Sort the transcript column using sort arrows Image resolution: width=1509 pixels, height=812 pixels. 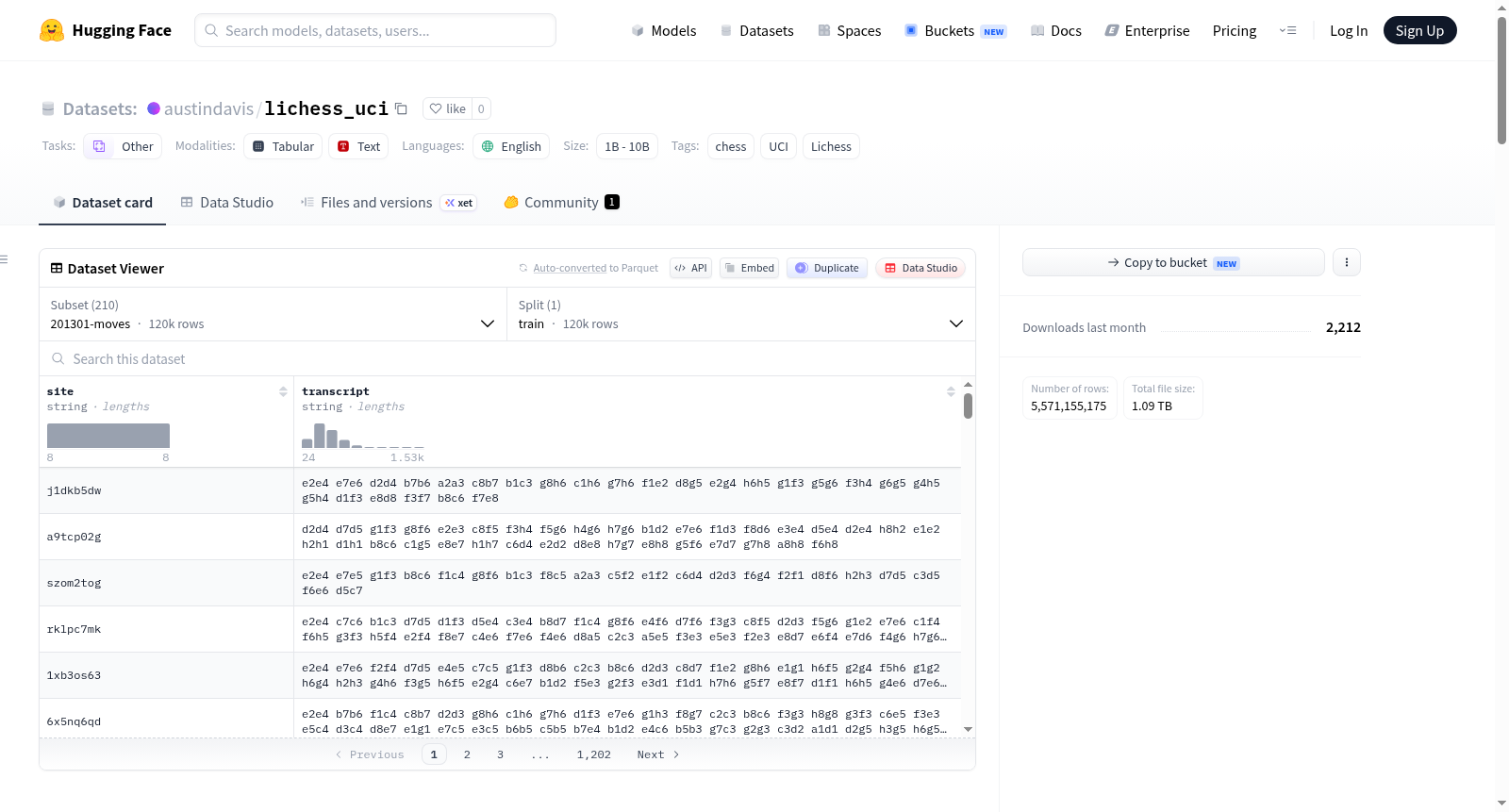(x=951, y=391)
